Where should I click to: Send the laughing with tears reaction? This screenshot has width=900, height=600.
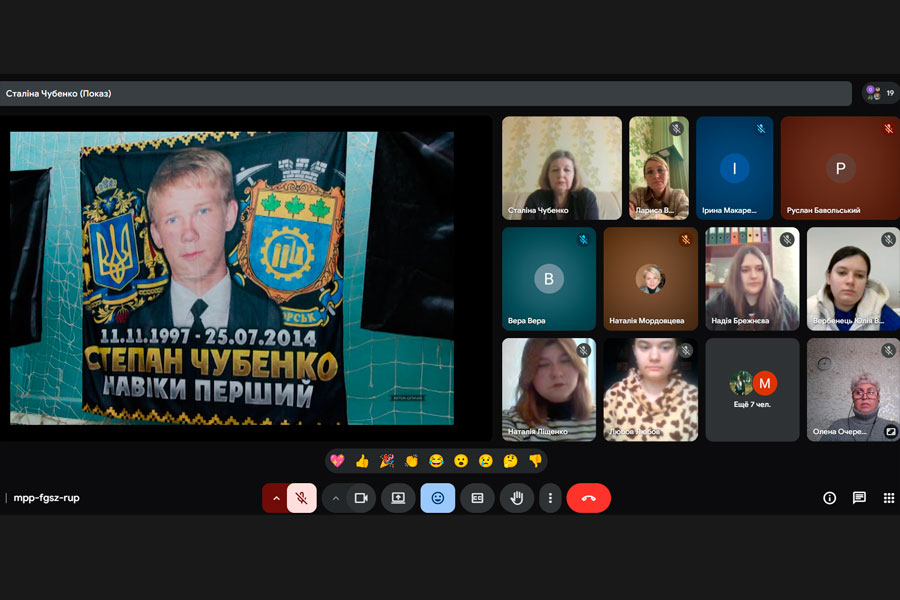[436, 460]
